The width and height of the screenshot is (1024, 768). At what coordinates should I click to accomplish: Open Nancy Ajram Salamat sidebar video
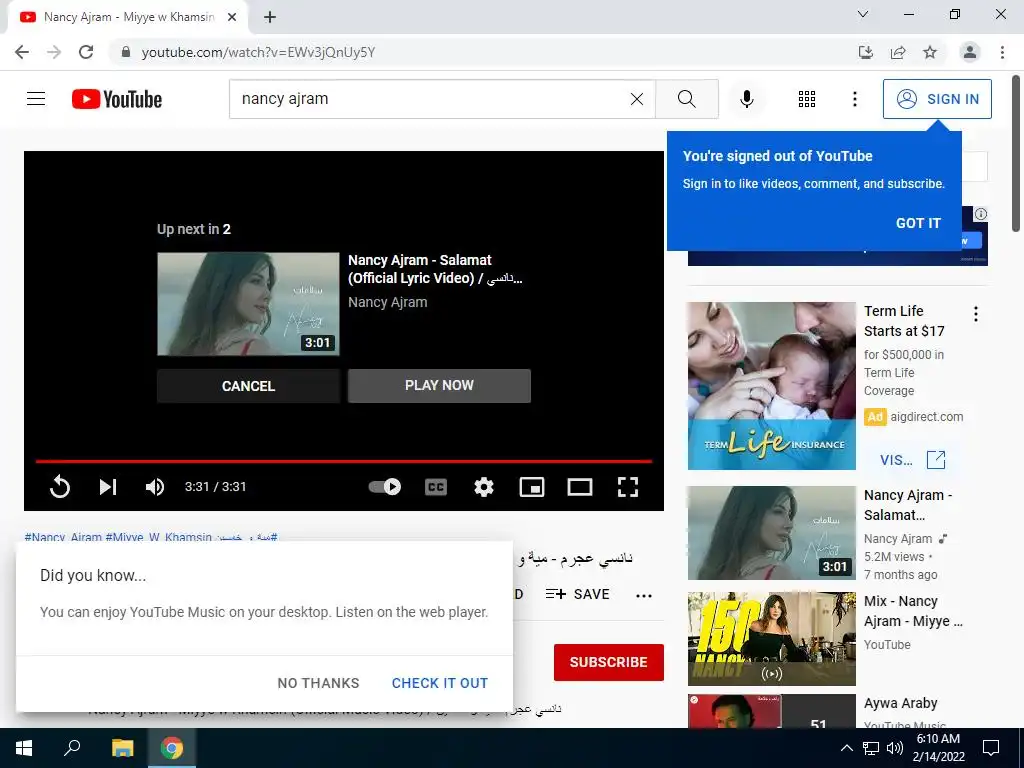click(x=771, y=533)
